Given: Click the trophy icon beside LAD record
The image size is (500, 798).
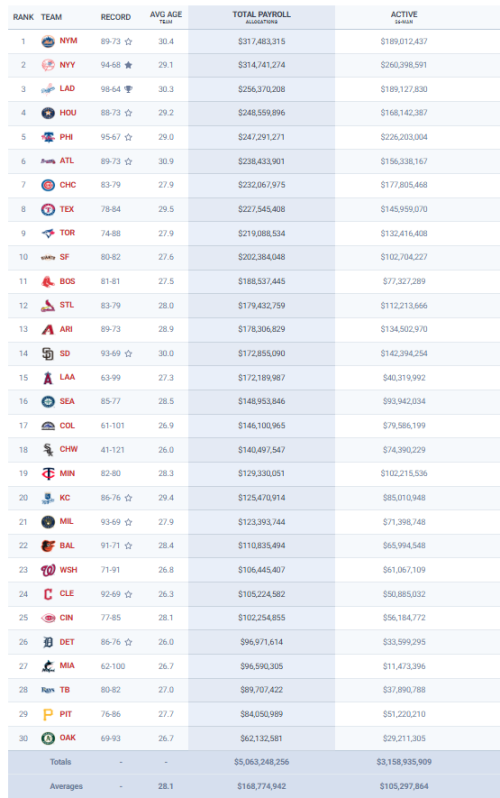Looking at the screenshot, I should click(x=128, y=89).
